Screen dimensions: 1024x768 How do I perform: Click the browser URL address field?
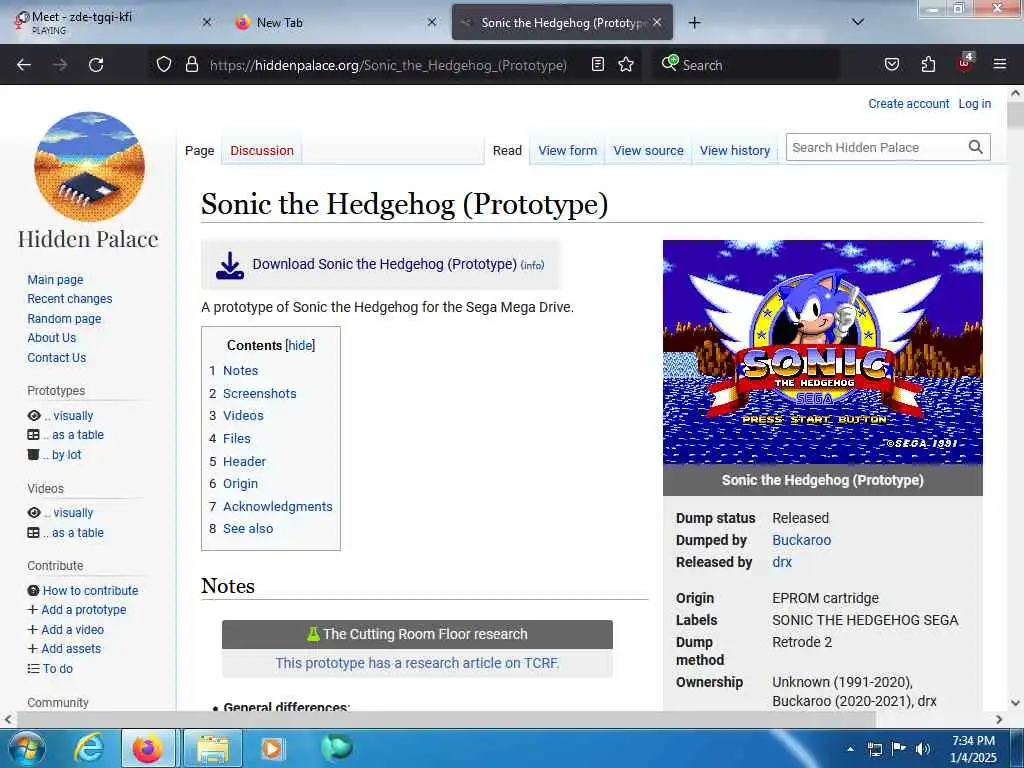388,65
